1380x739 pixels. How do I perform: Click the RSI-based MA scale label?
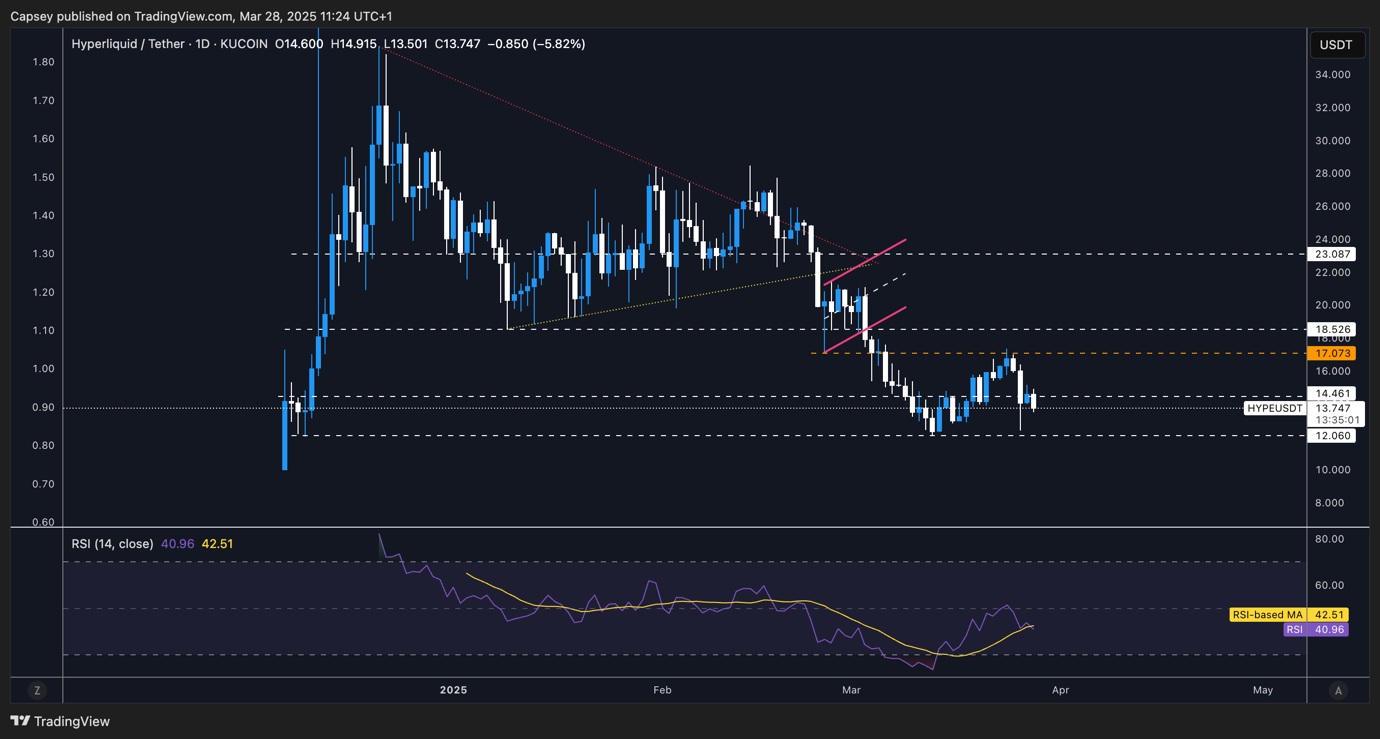[1267, 615]
